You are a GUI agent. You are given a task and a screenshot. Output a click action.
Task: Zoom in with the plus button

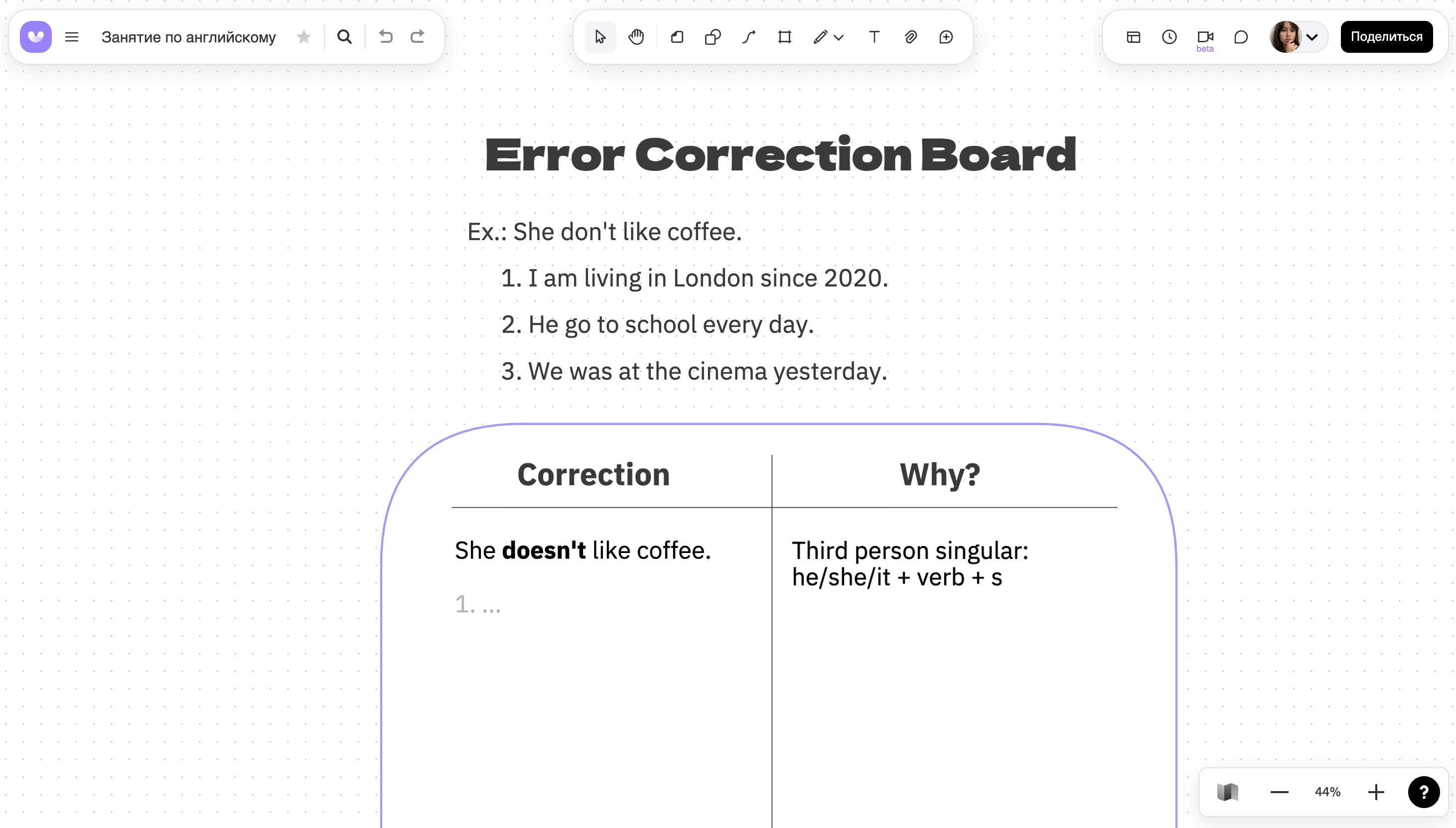[1376, 792]
